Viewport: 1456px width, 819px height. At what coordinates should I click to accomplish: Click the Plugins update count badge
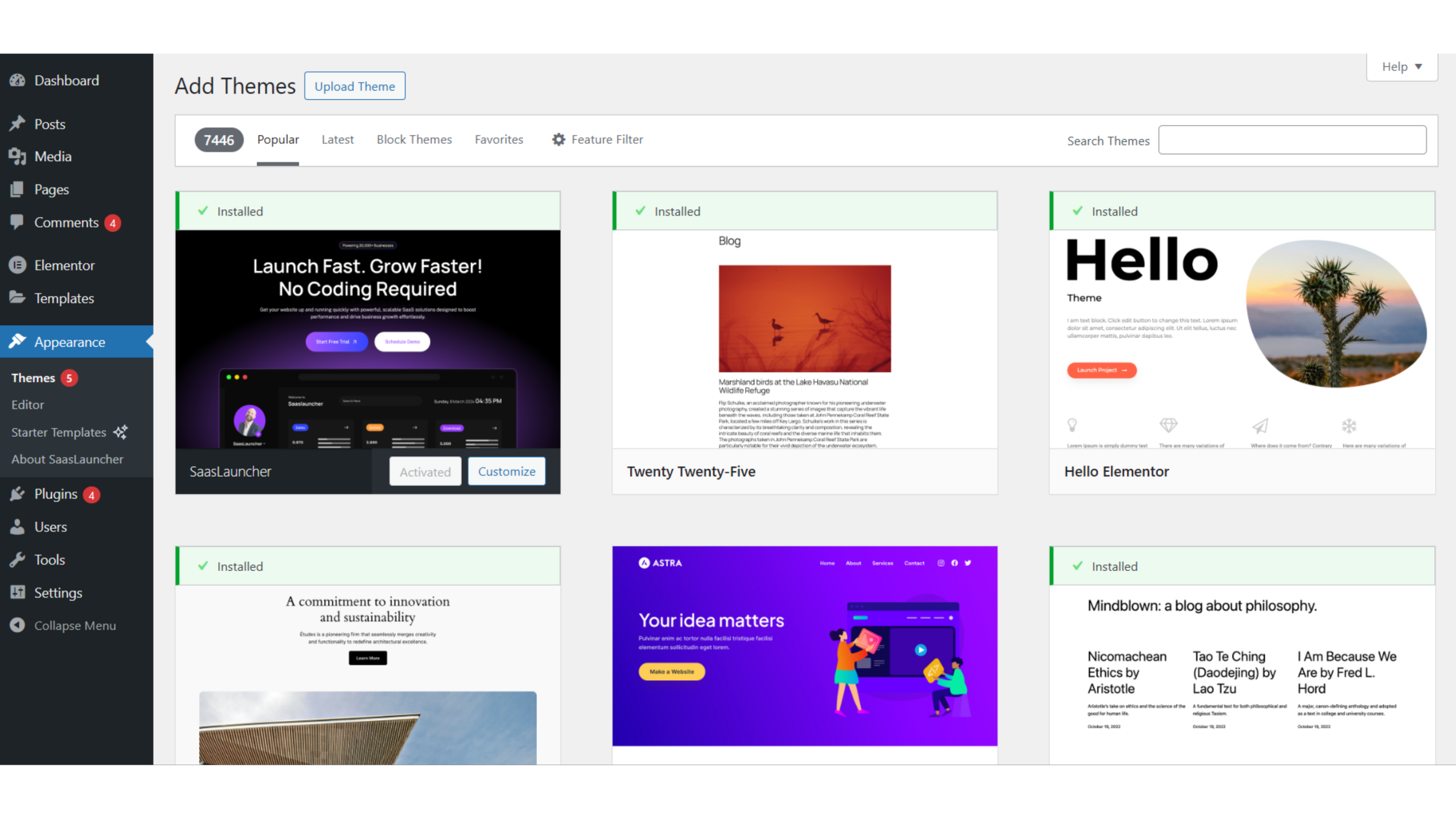92,495
